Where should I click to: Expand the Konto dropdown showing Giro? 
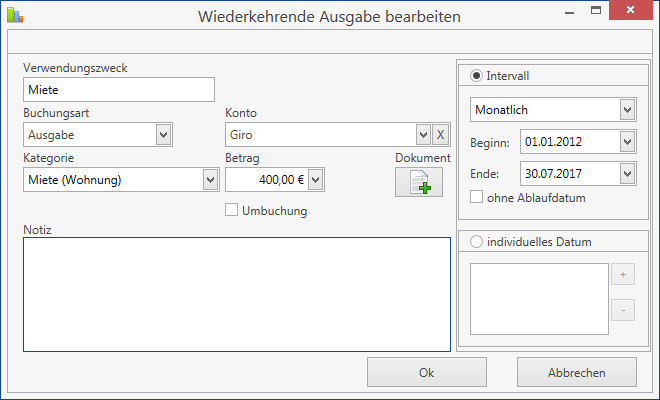coord(423,135)
